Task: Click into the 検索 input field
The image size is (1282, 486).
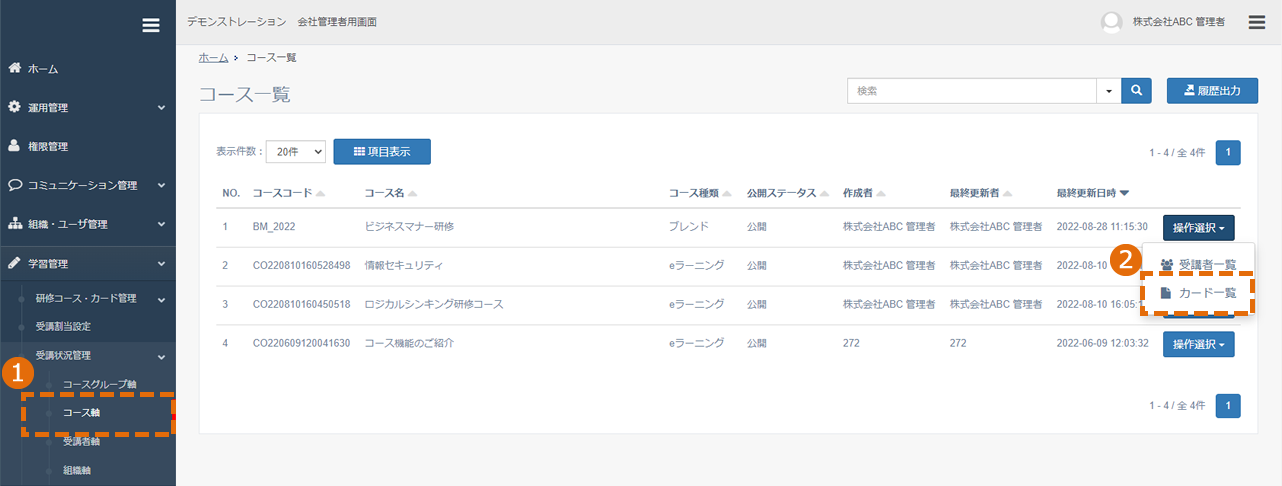Action: (972, 90)
